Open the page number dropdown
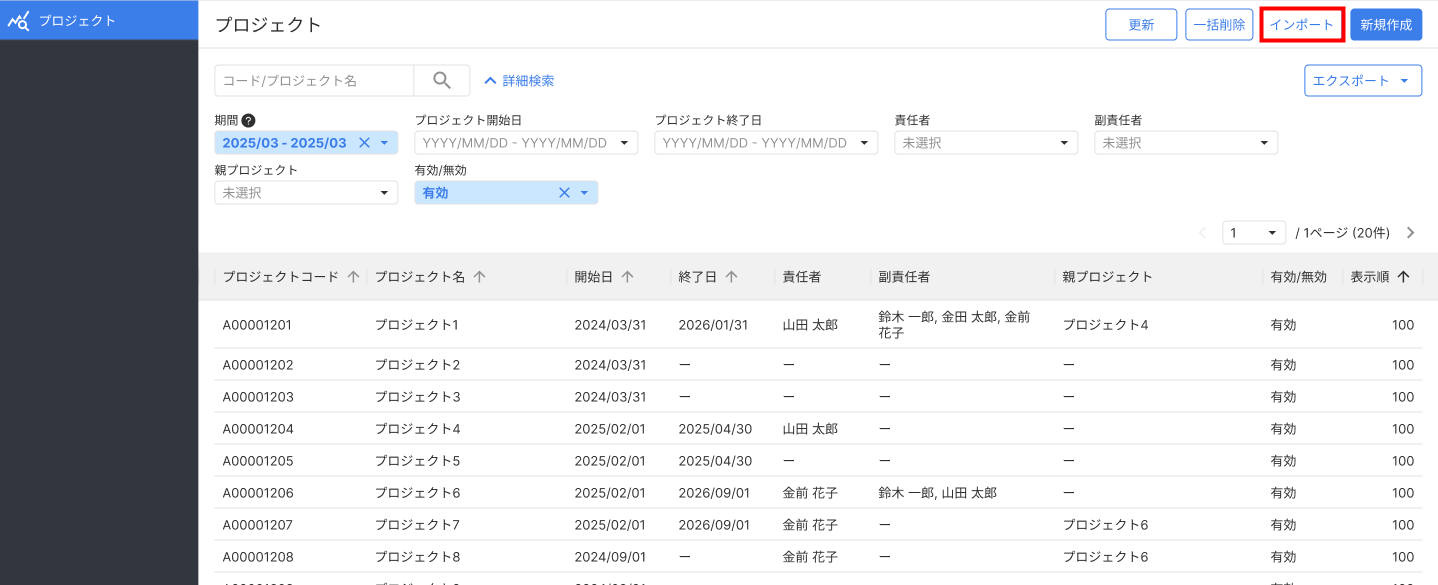Viewport: 1438px width, 585px height. (x=1254, y=233)
